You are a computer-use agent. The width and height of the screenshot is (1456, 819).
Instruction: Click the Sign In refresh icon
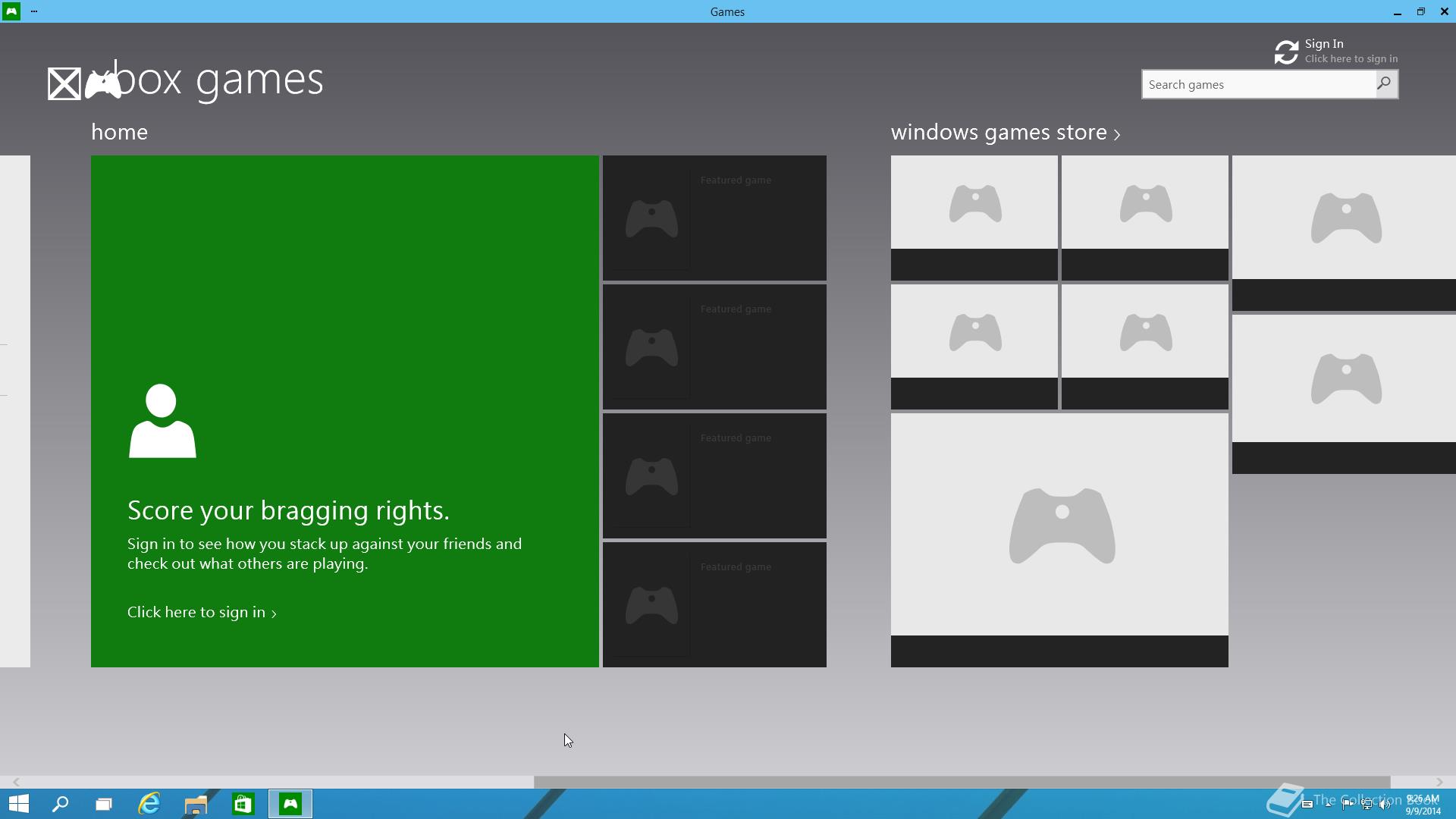click(1286, 52)
